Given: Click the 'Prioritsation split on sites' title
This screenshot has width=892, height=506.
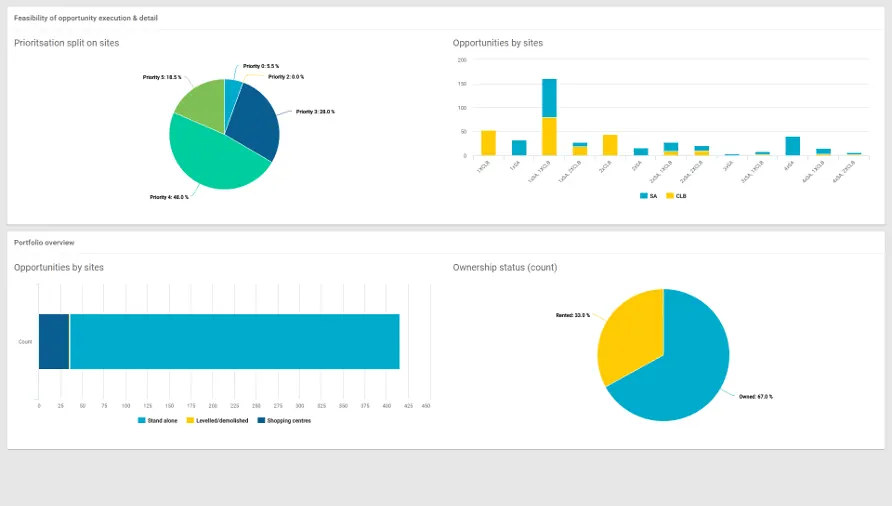Looking at the screenshot, I should (67, 43).
